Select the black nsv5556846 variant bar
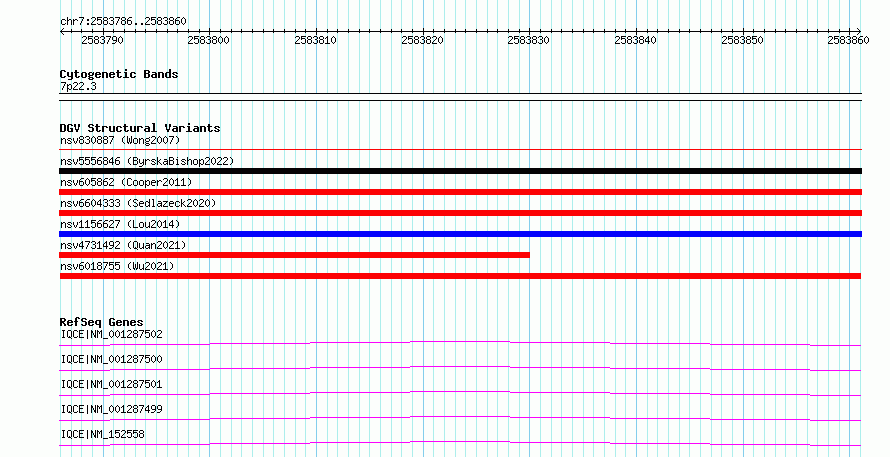The width and height of the screenshot is (890, 457). point(460,171)
